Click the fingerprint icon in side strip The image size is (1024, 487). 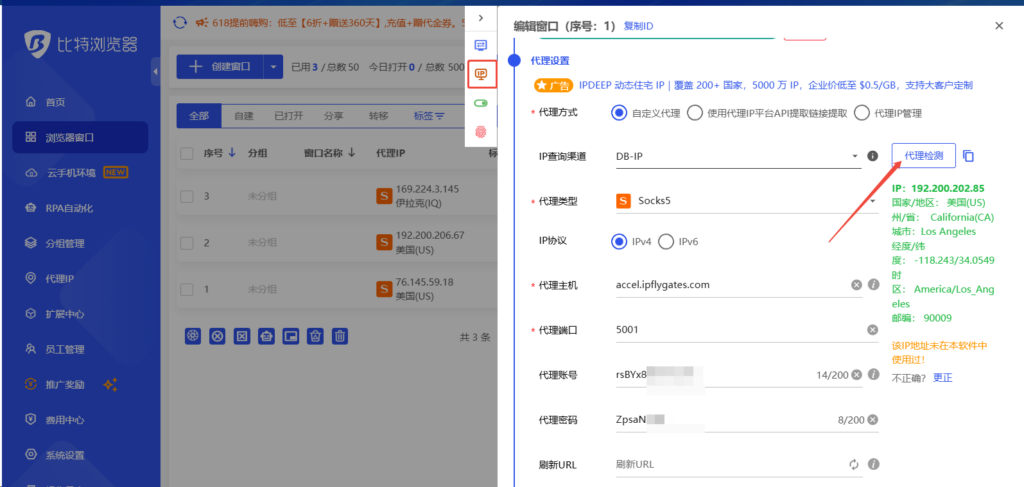point(481,133)
